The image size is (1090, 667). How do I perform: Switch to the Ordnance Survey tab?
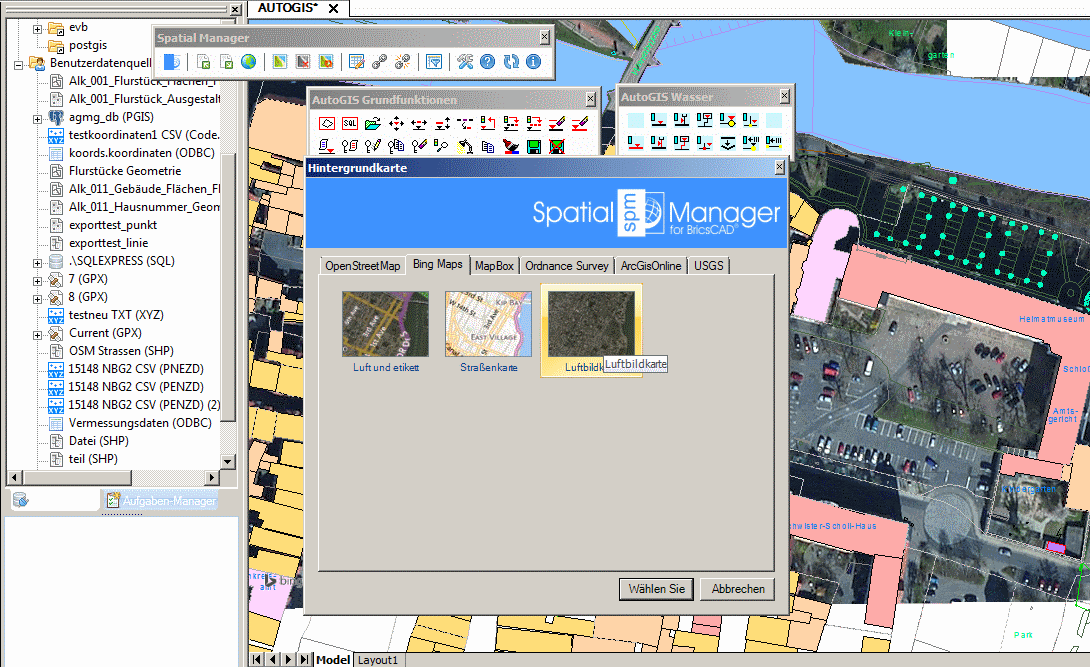(x=567, y=266)
